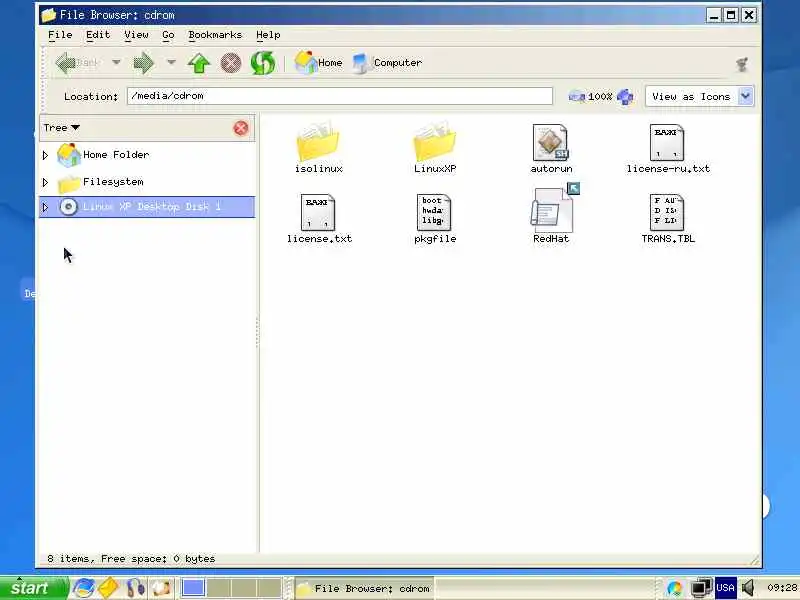Open the Bookmarks menu
800x600 pixels.
pyautogui.click(x=215, y=35)
